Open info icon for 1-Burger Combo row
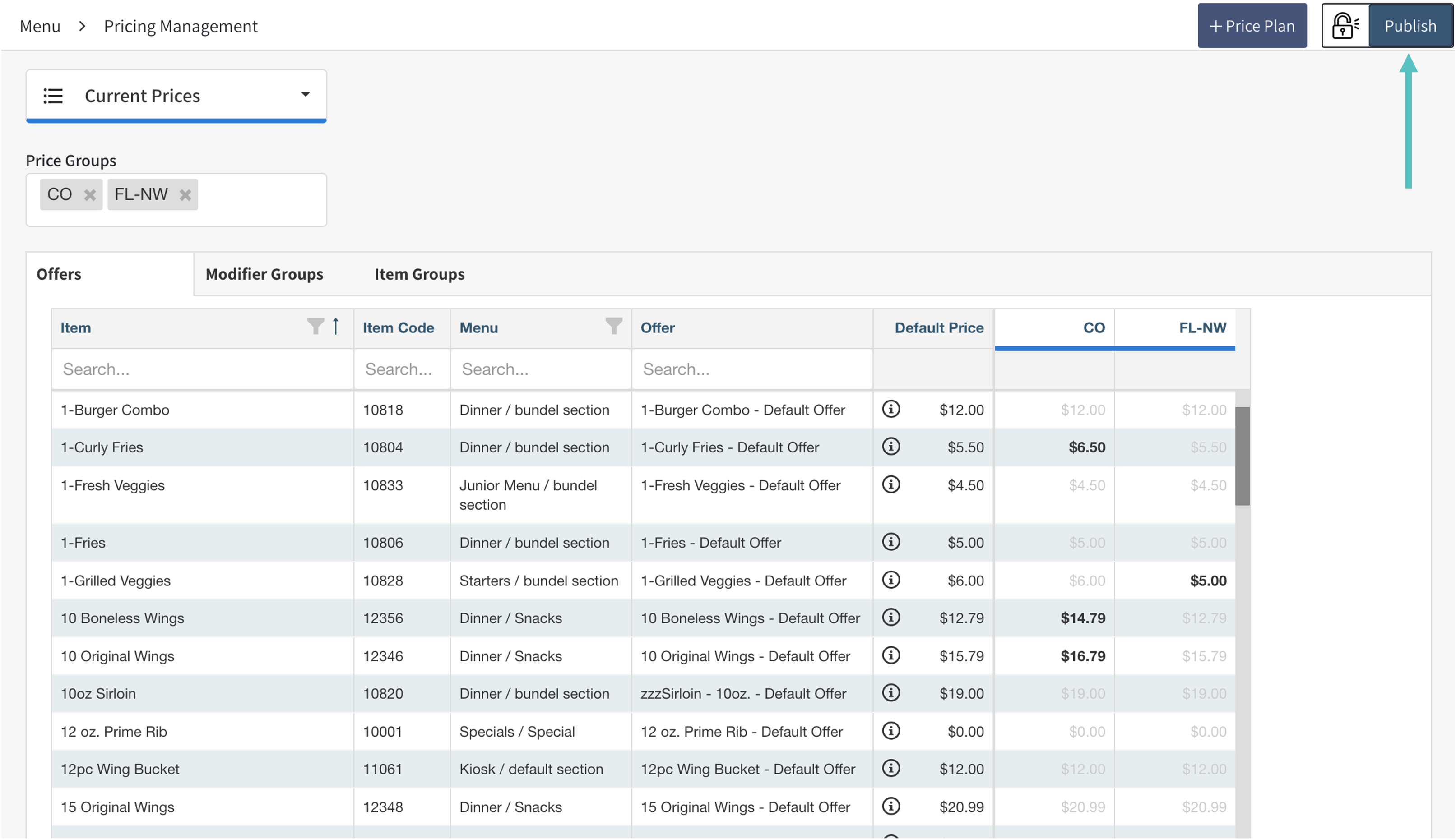Viewport: 1456px width, 839px height. click(891, 409)
